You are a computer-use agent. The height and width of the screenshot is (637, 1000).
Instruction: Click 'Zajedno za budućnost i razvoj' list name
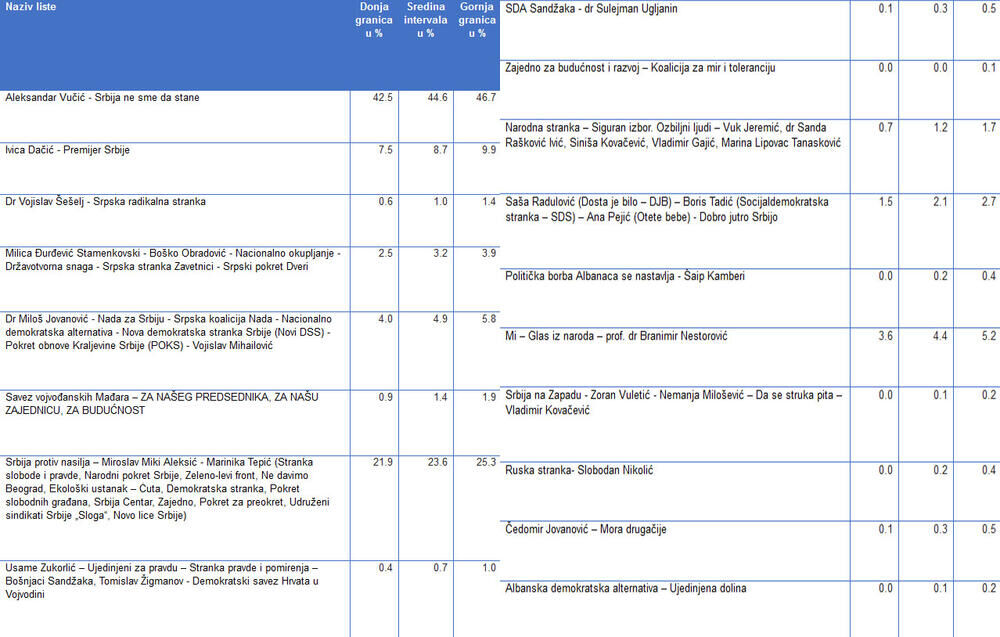pos(640,68)
